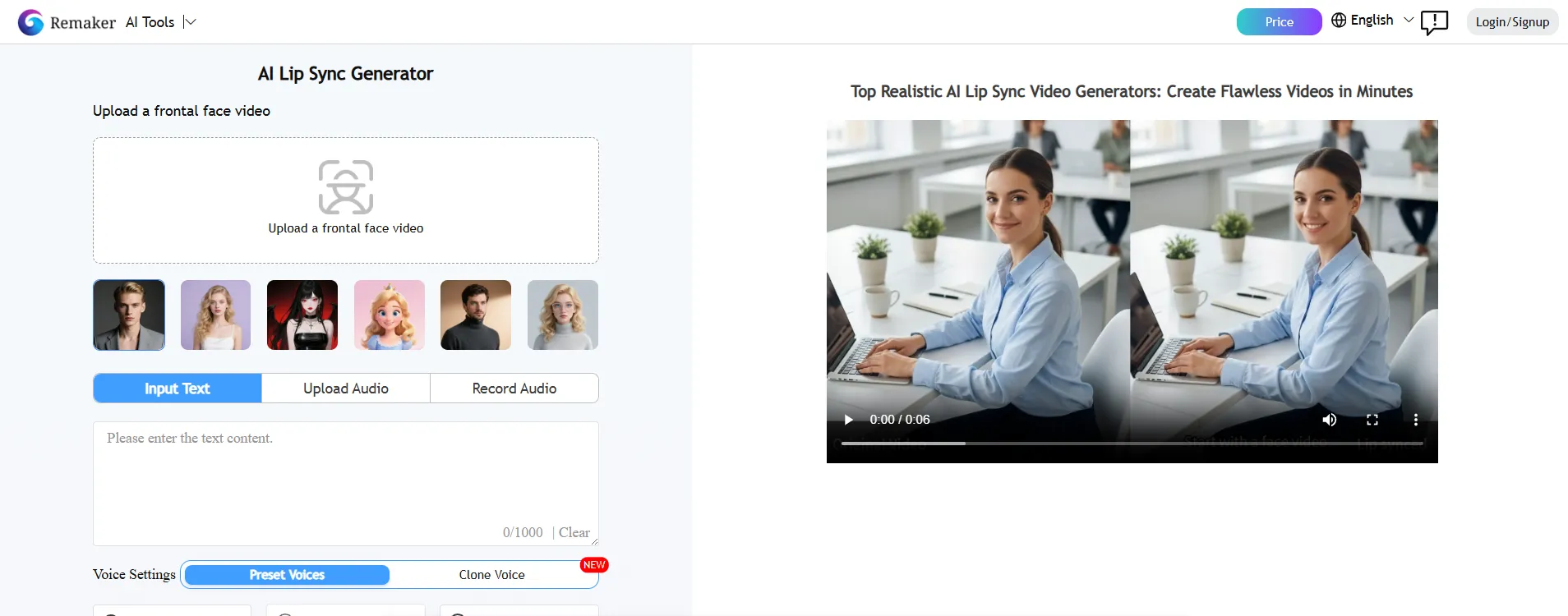Mute the demo video volume
1568x616 pixels.
pos(1329,420)
